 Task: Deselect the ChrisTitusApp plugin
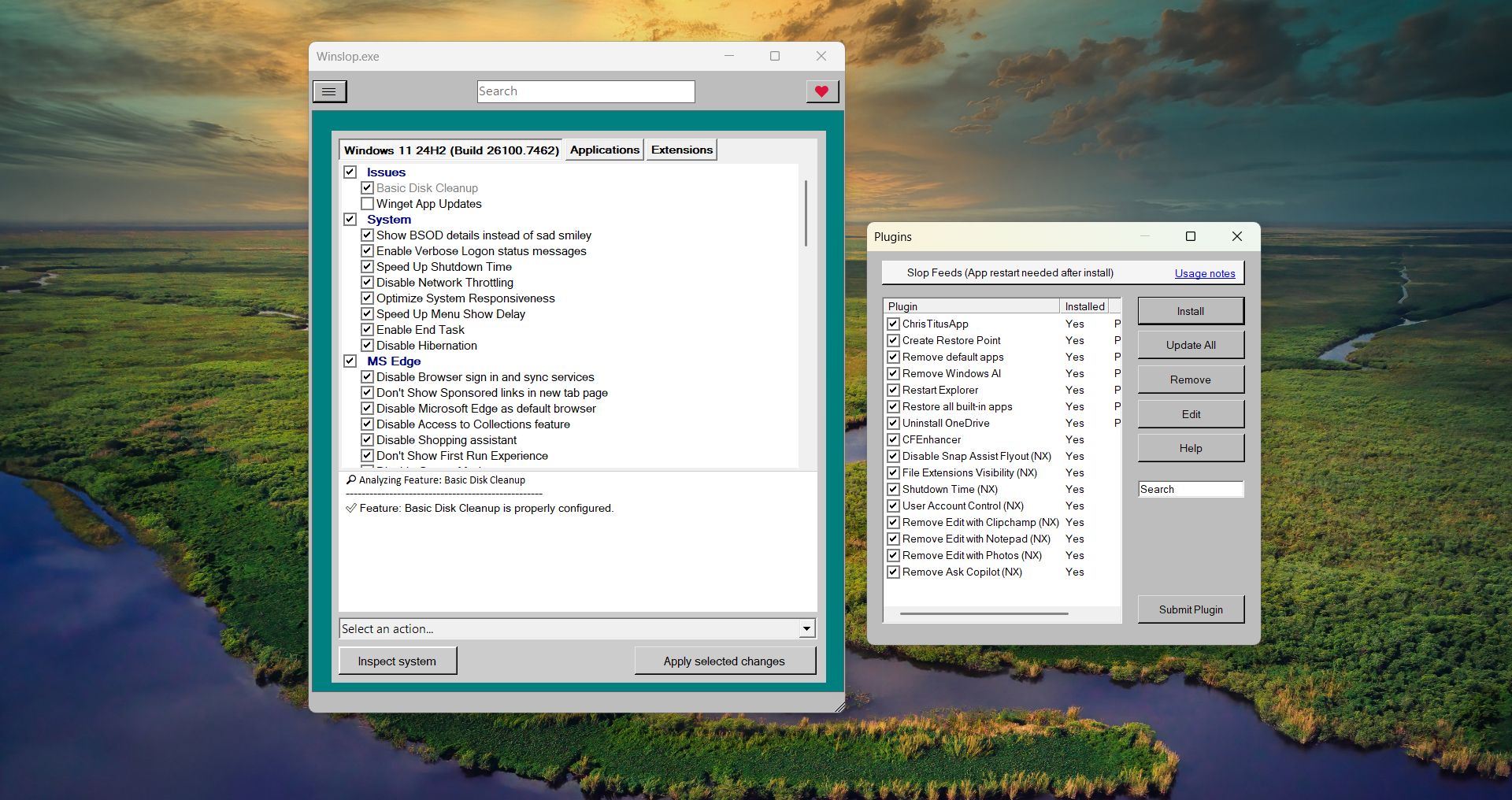893,324
